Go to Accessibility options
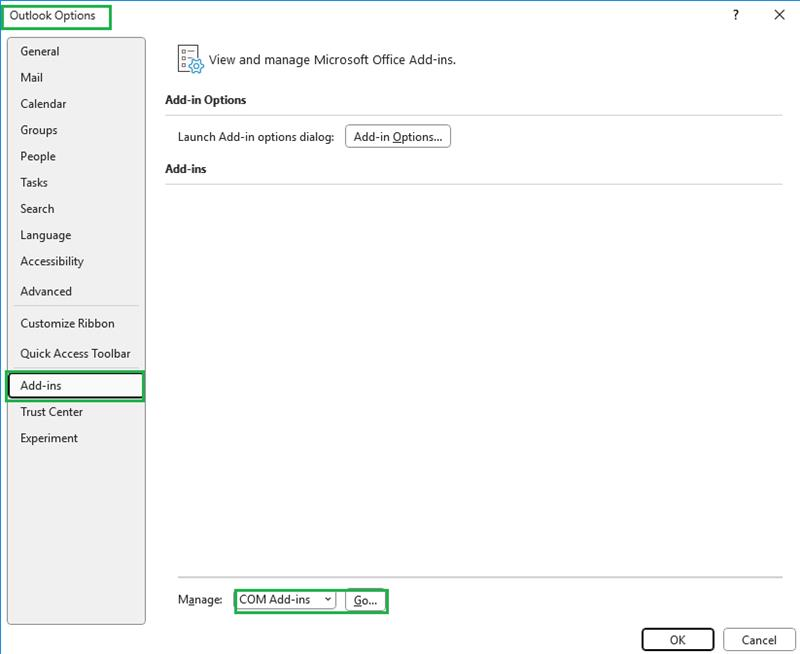Screen dimensions: 800x654 (x=76, y=261)
